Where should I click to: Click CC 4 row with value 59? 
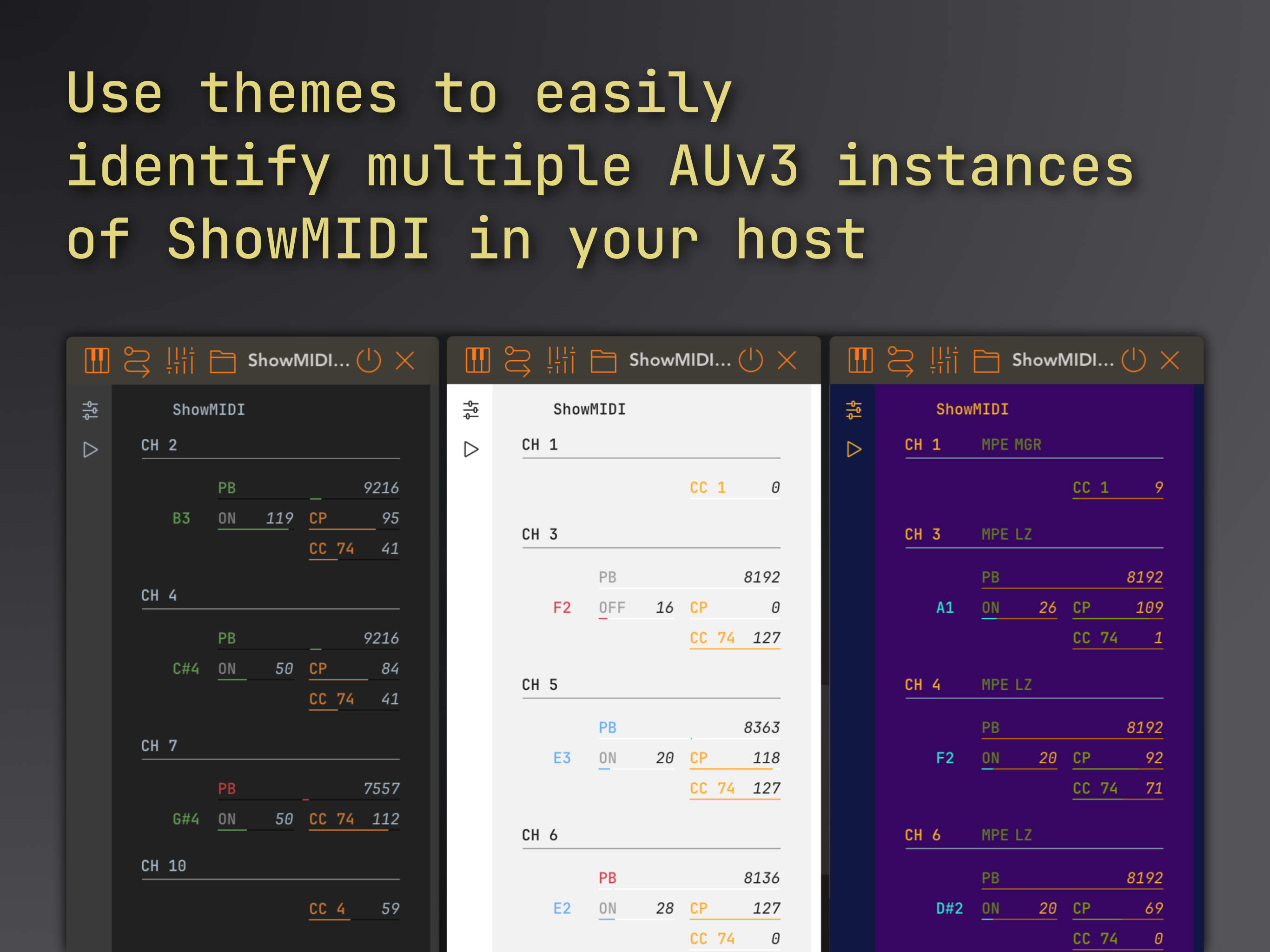(x=354, y=910)
